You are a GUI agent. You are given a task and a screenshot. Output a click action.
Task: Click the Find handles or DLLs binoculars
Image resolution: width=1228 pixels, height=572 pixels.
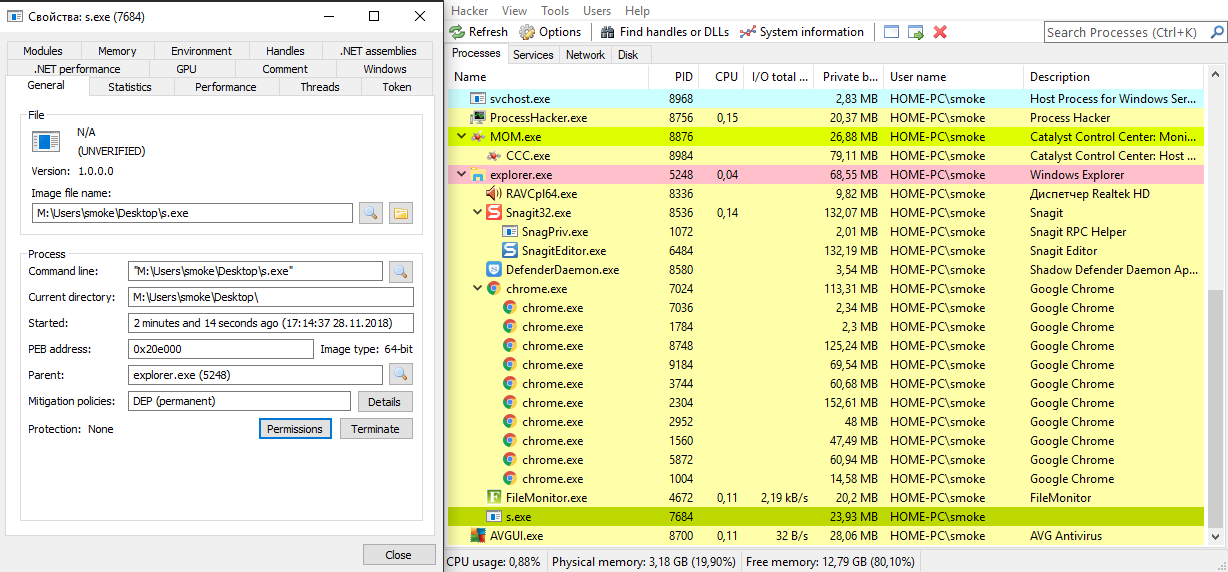point(607,32)
